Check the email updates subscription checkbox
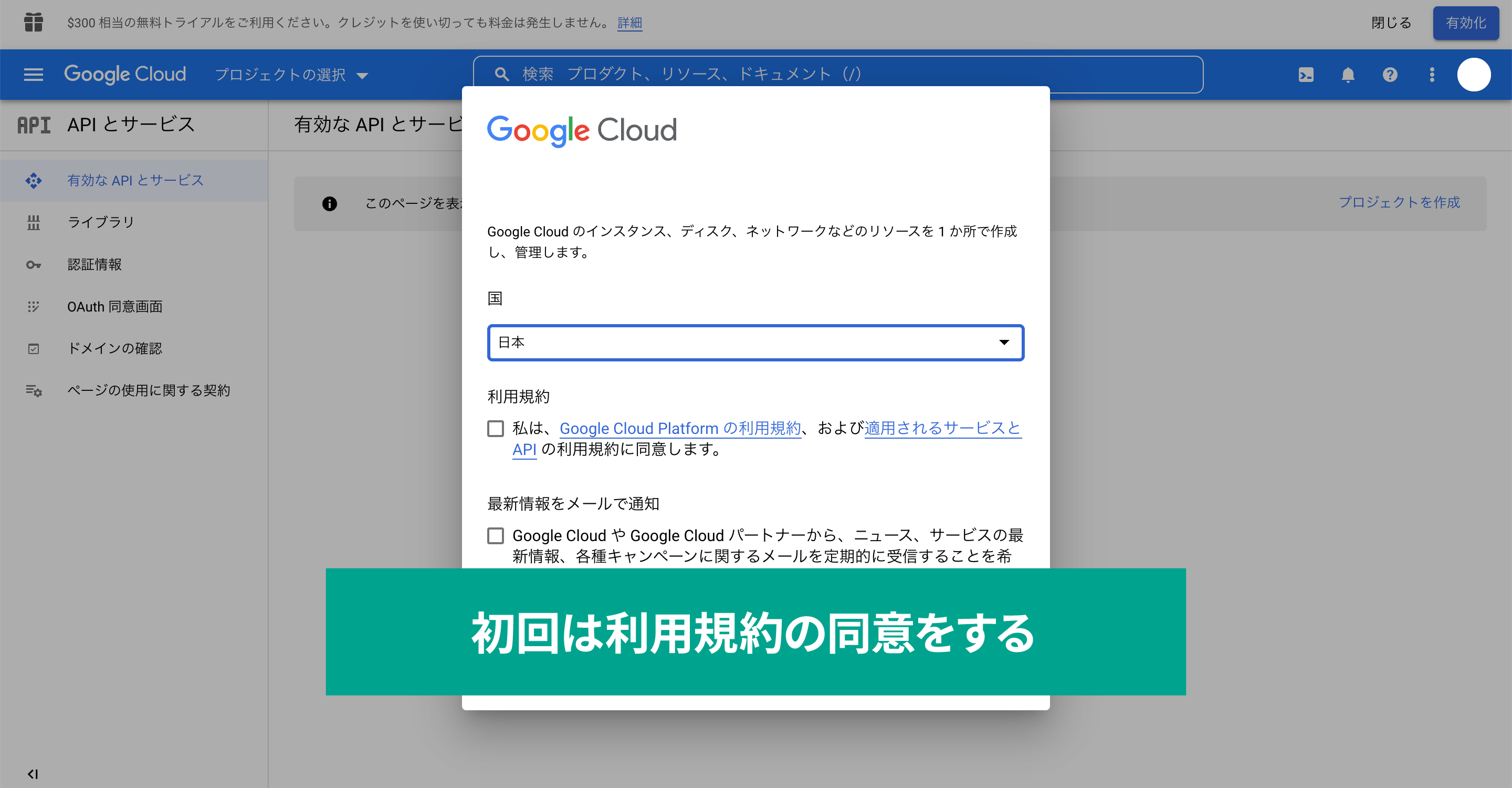 (496, 535)
